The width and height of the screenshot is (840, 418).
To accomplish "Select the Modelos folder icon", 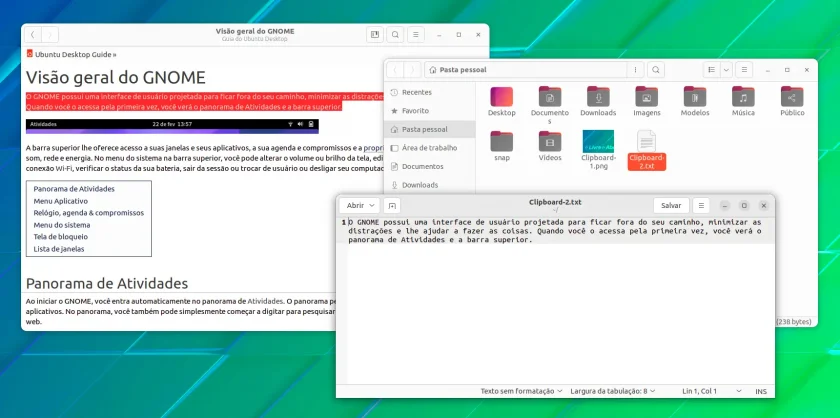I will point(695,96).
